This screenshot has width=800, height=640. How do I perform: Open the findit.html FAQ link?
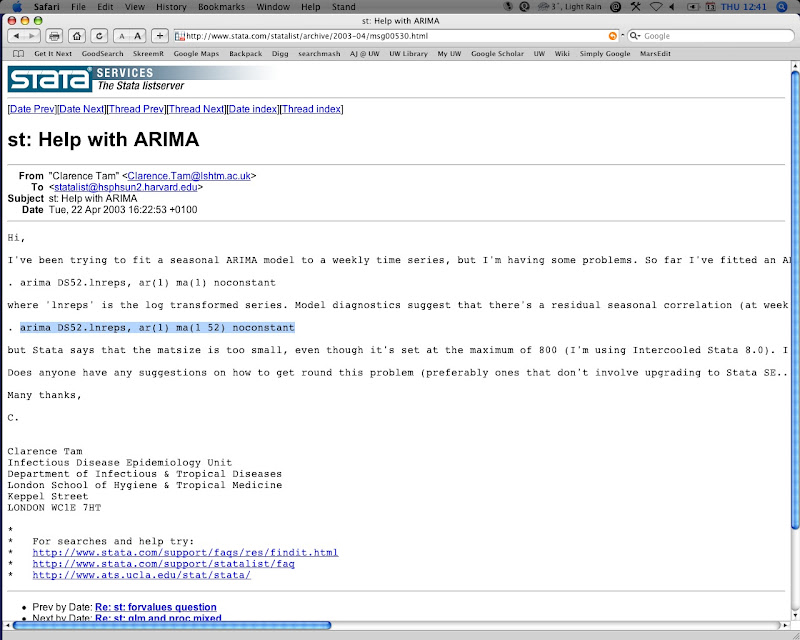(185, 552)
